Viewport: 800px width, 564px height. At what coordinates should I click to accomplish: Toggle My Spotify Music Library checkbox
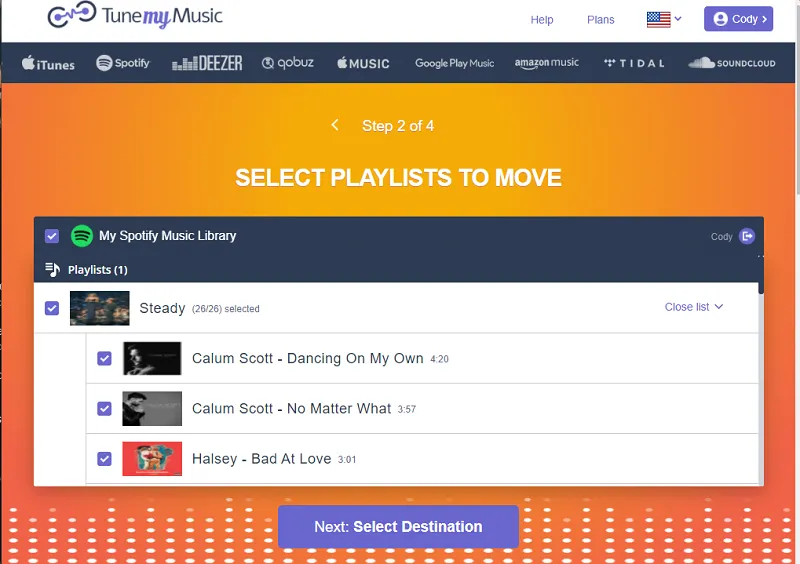click(52, 236)
